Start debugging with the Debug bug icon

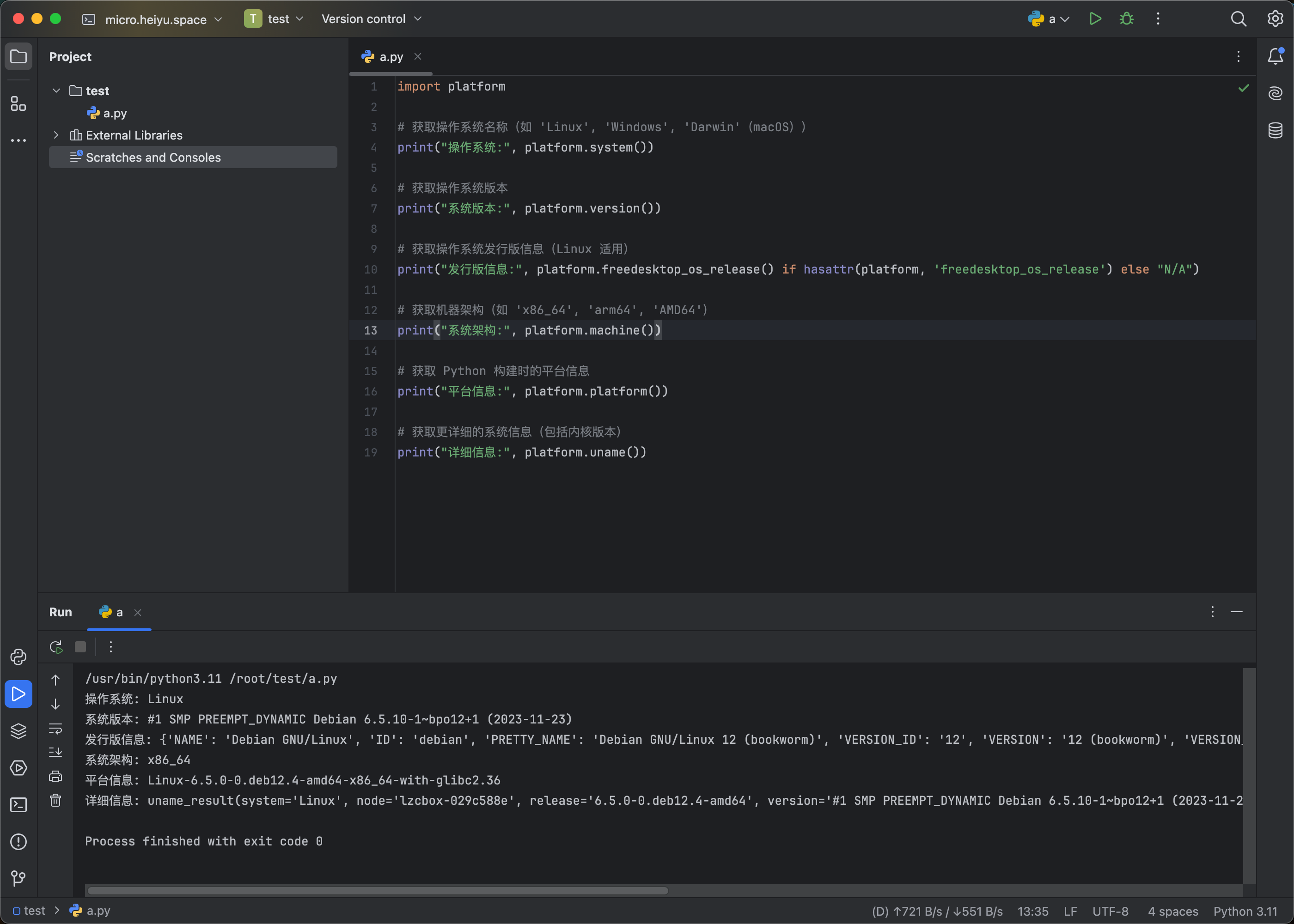[x=1126, y=19]
